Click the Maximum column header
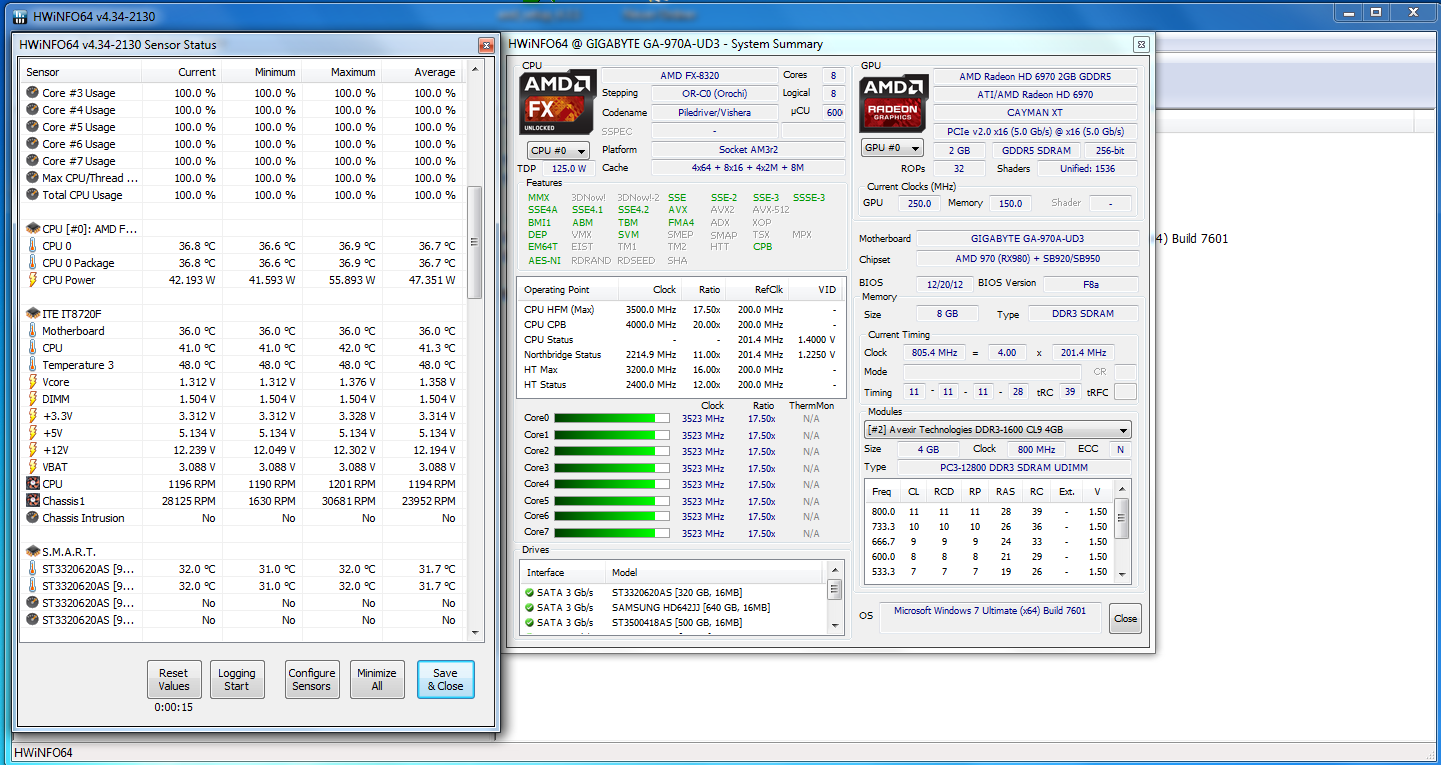This screenshot has height=765, width=1441. pyautogui.click(x=342, y=72)
